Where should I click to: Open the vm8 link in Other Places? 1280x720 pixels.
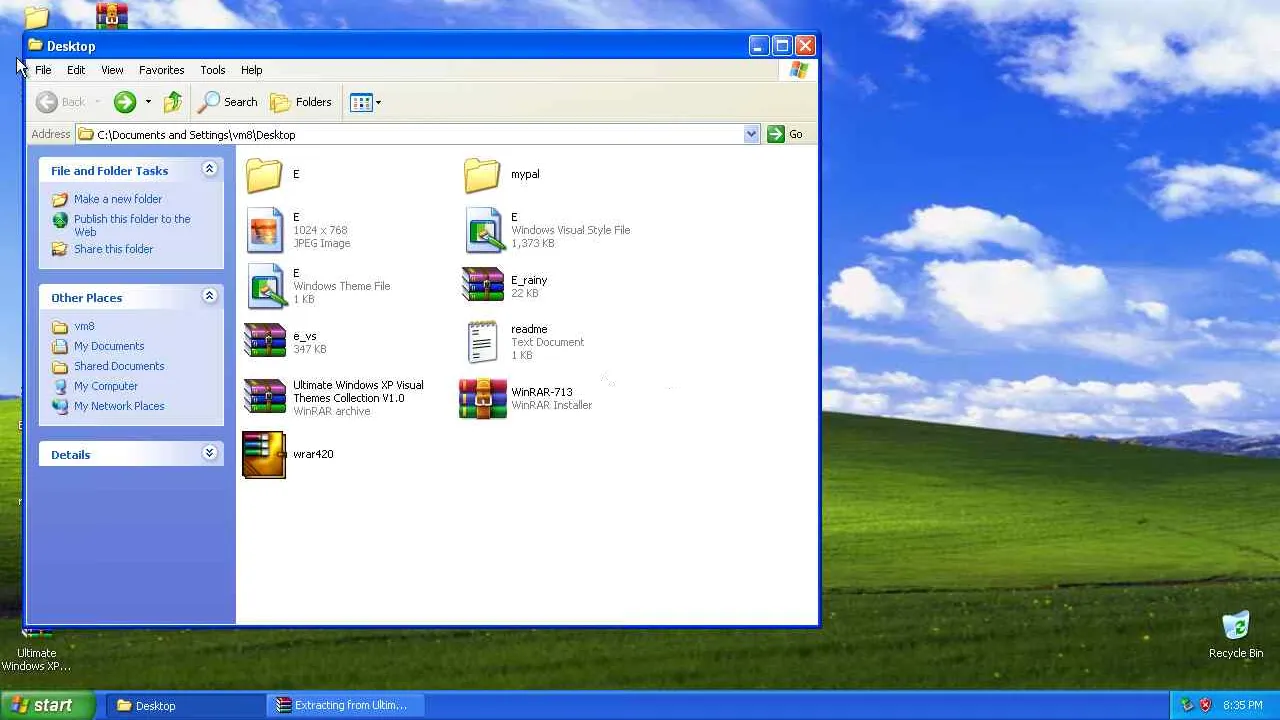[x=84, y=326]
